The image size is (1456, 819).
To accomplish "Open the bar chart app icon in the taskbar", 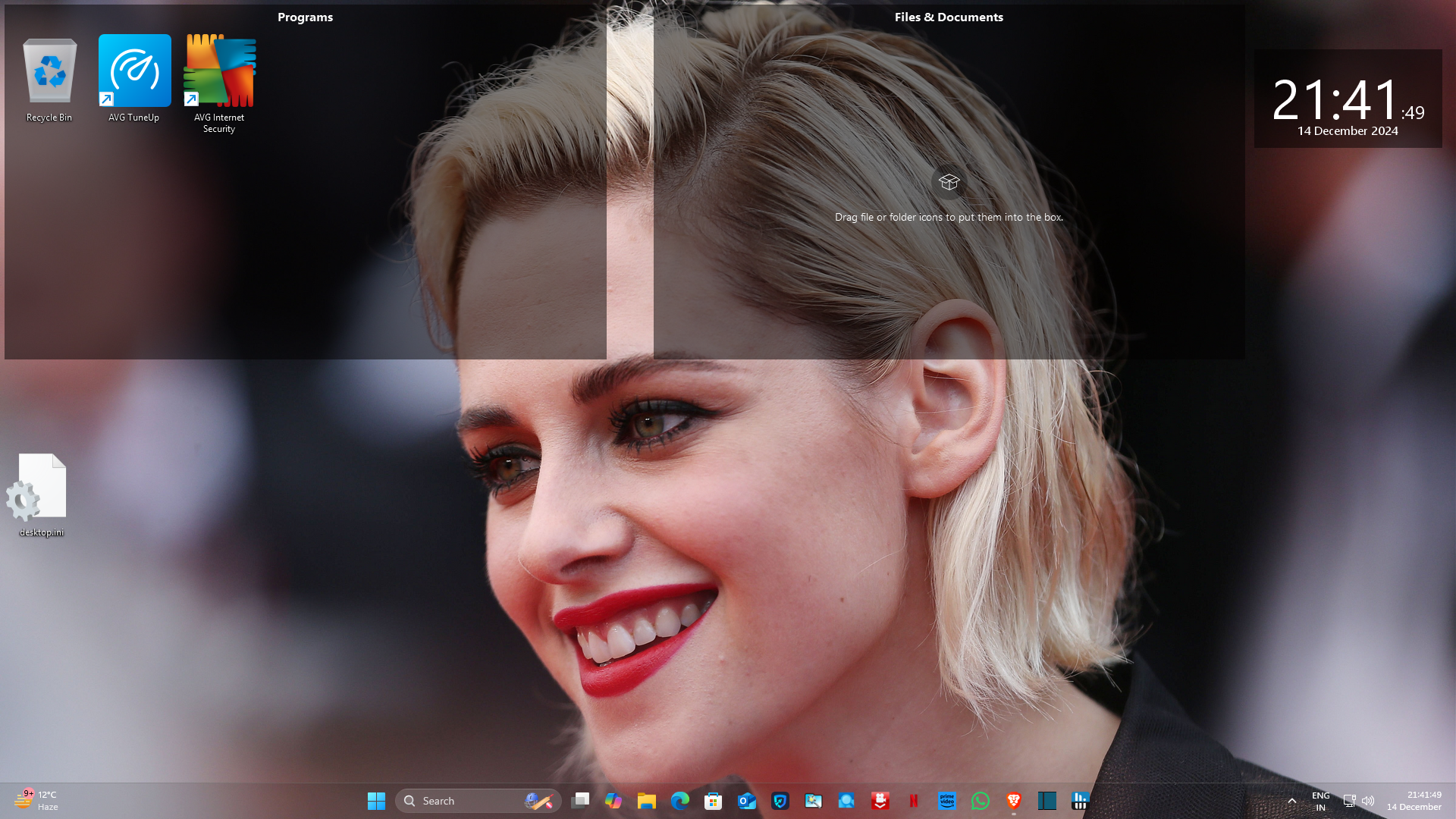I will coord(1081,801).
